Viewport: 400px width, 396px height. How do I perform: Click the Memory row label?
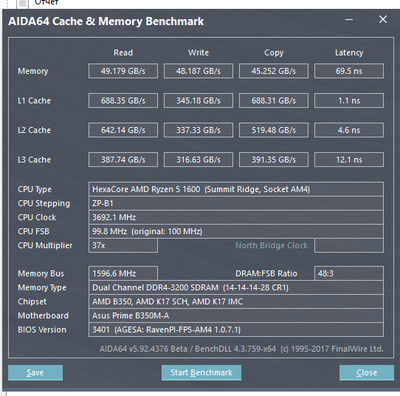33,71
